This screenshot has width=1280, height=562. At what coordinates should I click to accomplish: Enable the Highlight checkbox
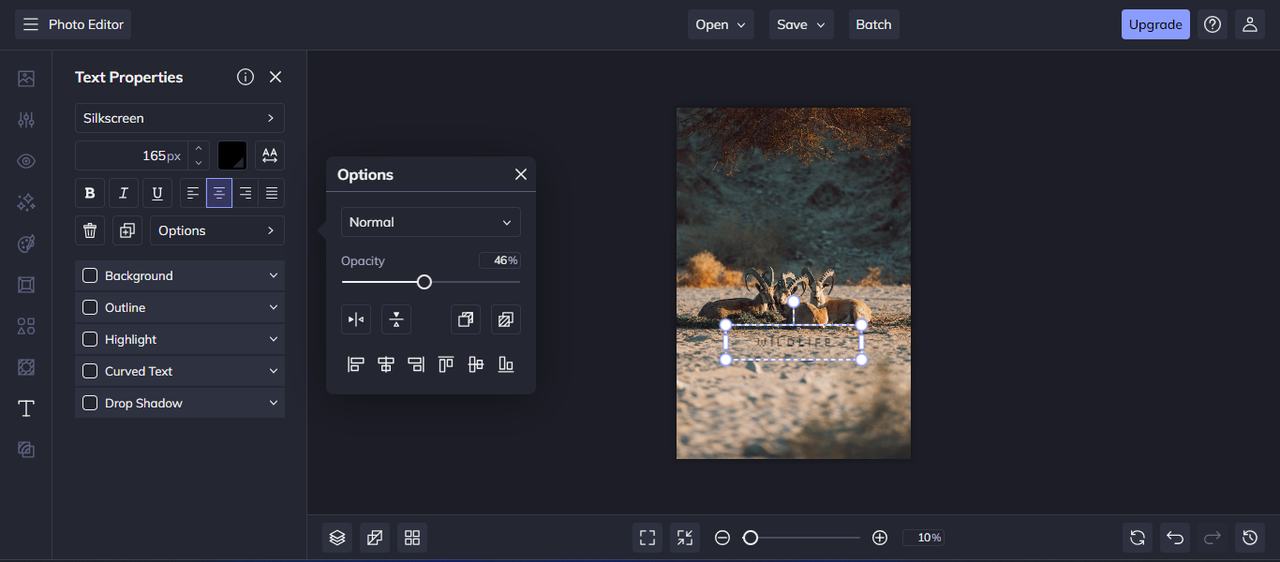(90, 340)
